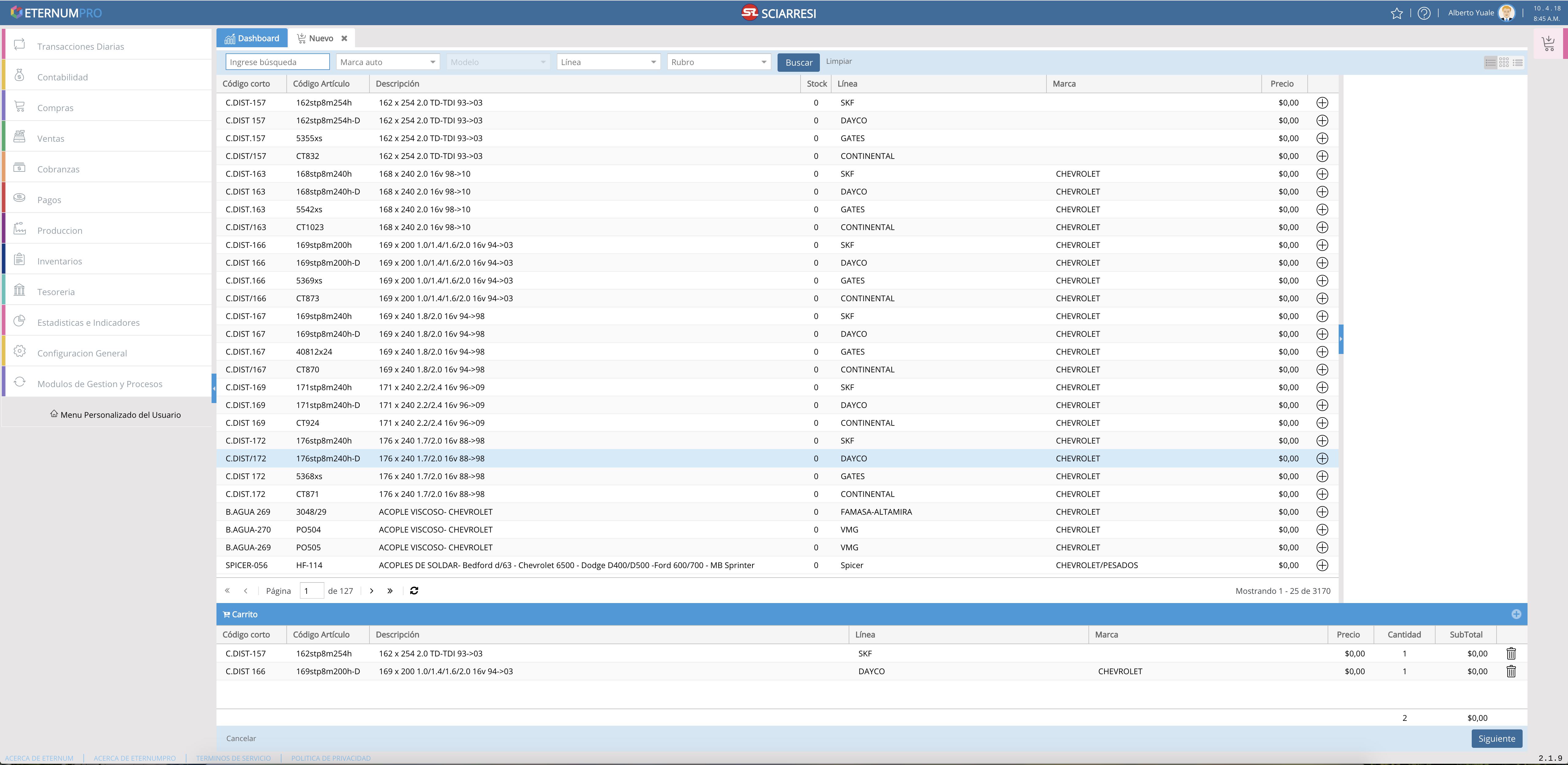Click the Alberto Yuale avatar picture
1568x765 pixels.
coord(1506,13)
